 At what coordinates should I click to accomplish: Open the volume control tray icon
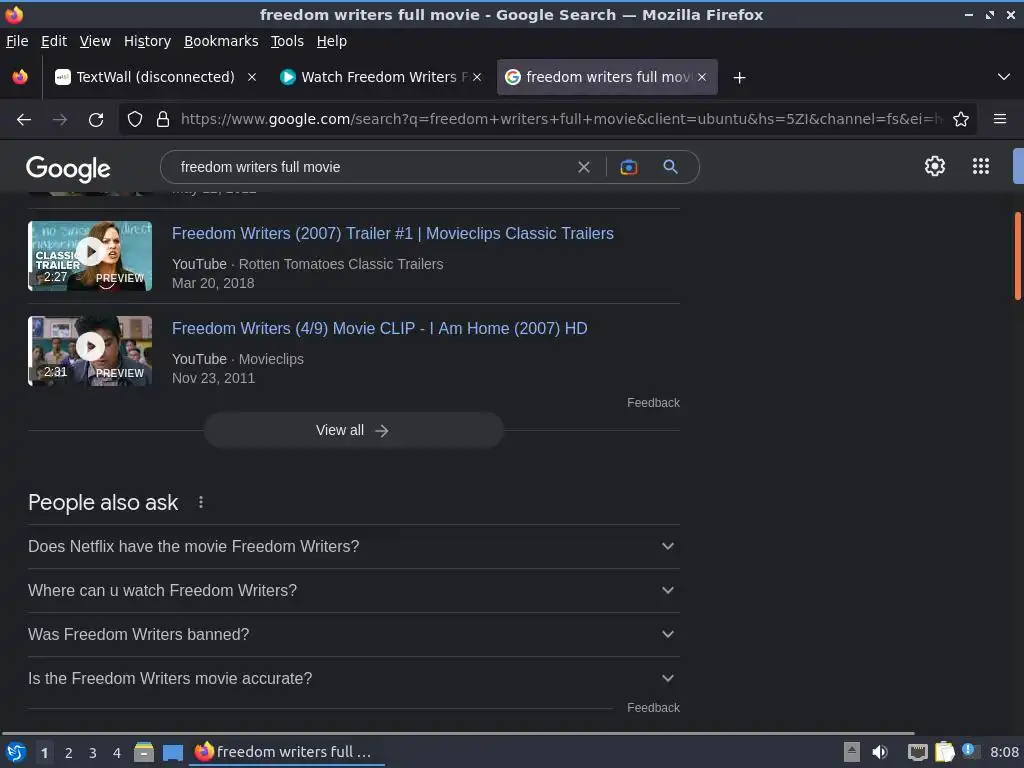point(880,752)
